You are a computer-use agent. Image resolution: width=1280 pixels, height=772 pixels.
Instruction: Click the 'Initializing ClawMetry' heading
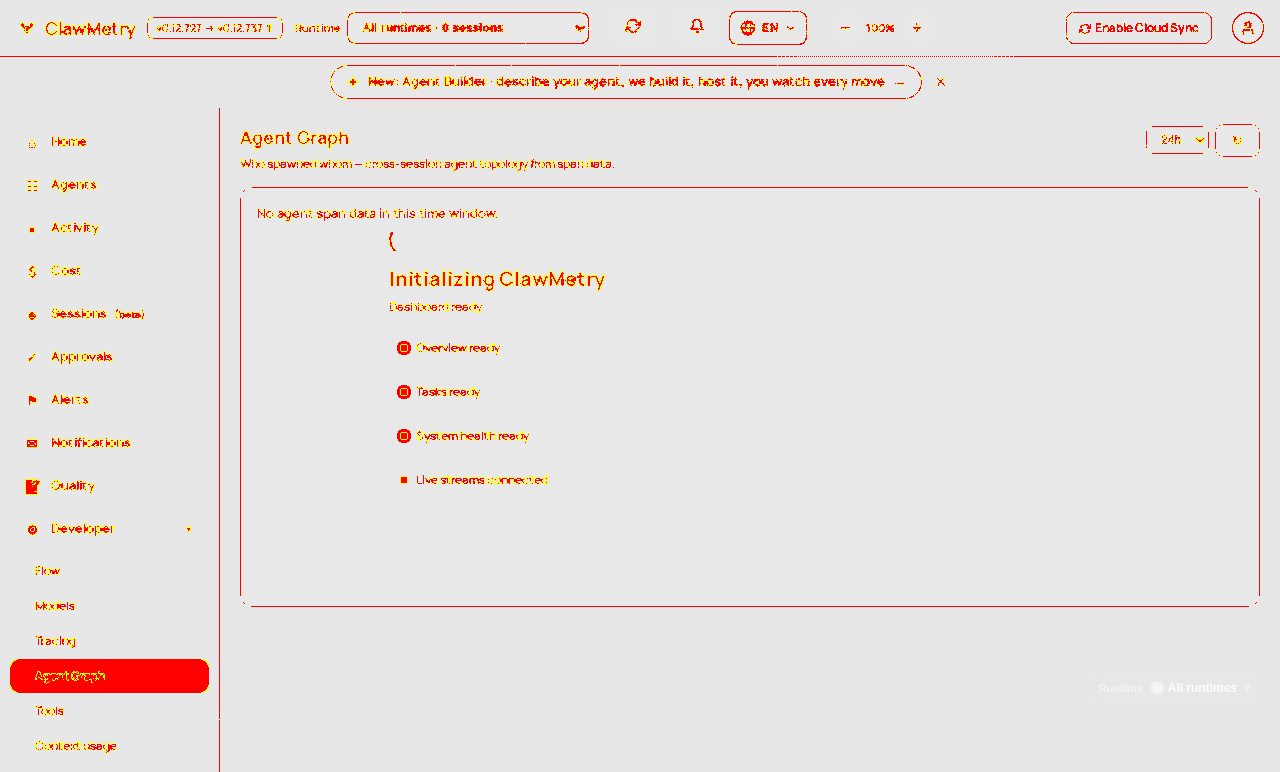497,279
